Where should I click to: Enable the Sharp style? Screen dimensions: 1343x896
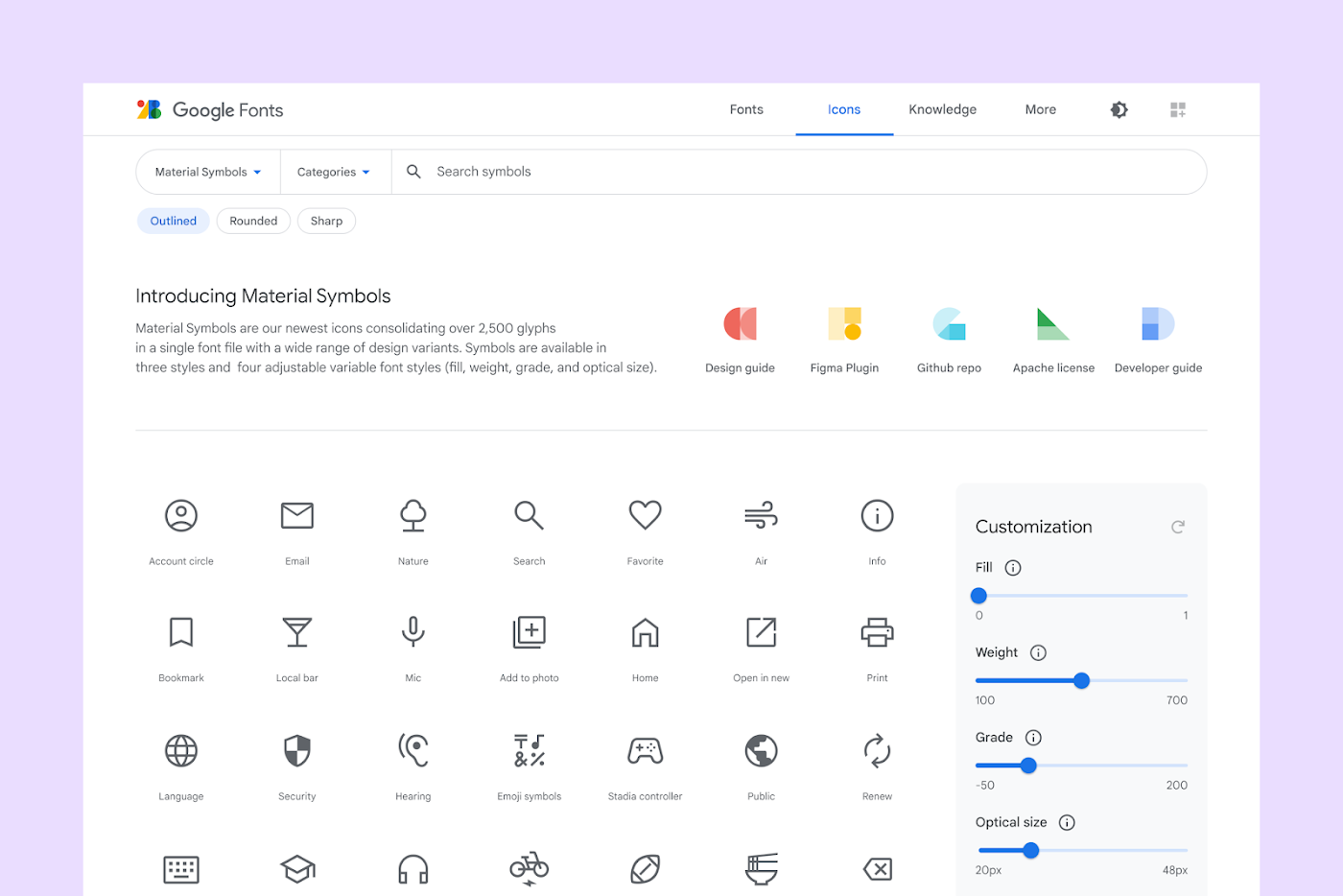[x=326, y=221]
